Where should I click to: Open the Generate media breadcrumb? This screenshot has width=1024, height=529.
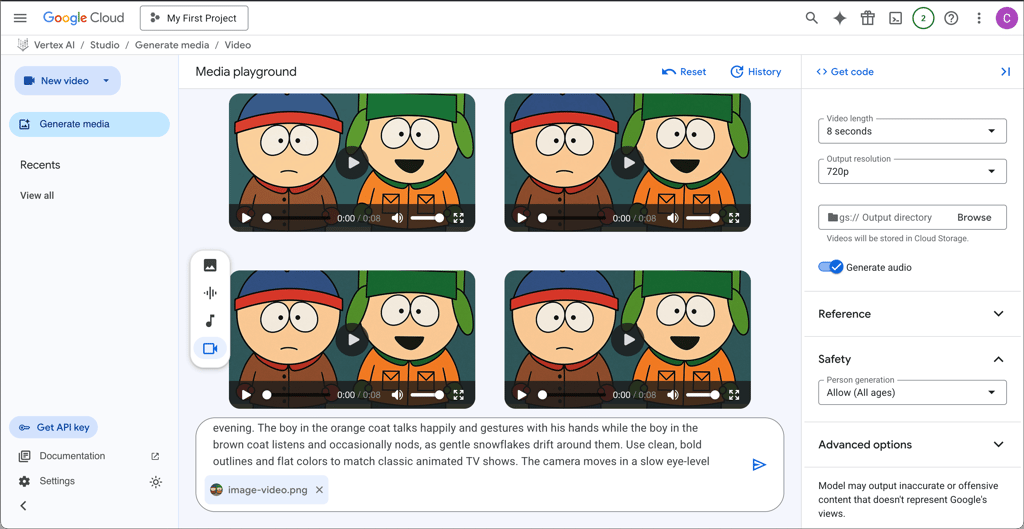coord(172,45)
